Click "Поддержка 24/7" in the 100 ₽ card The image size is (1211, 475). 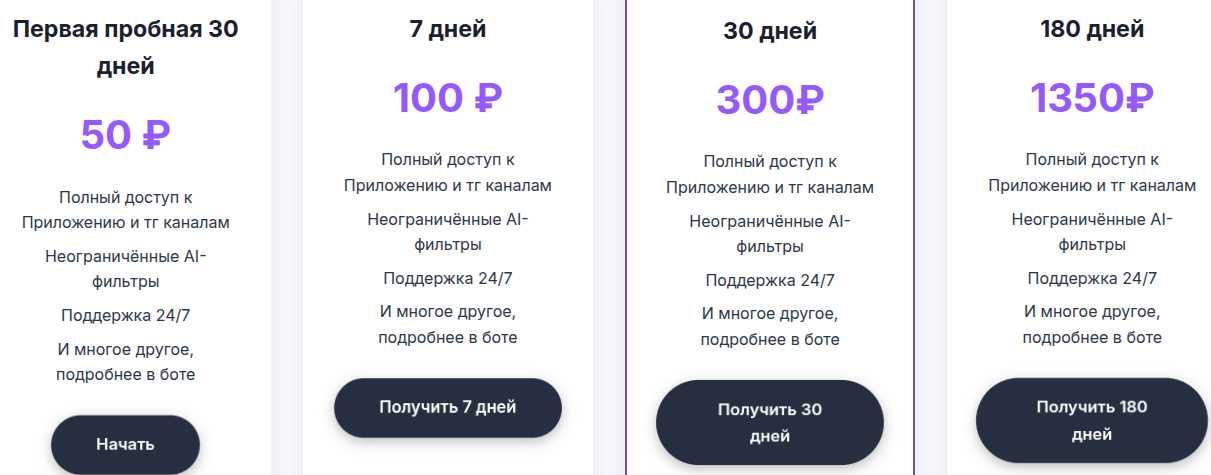pyautogui.click(x=447, y=278)
